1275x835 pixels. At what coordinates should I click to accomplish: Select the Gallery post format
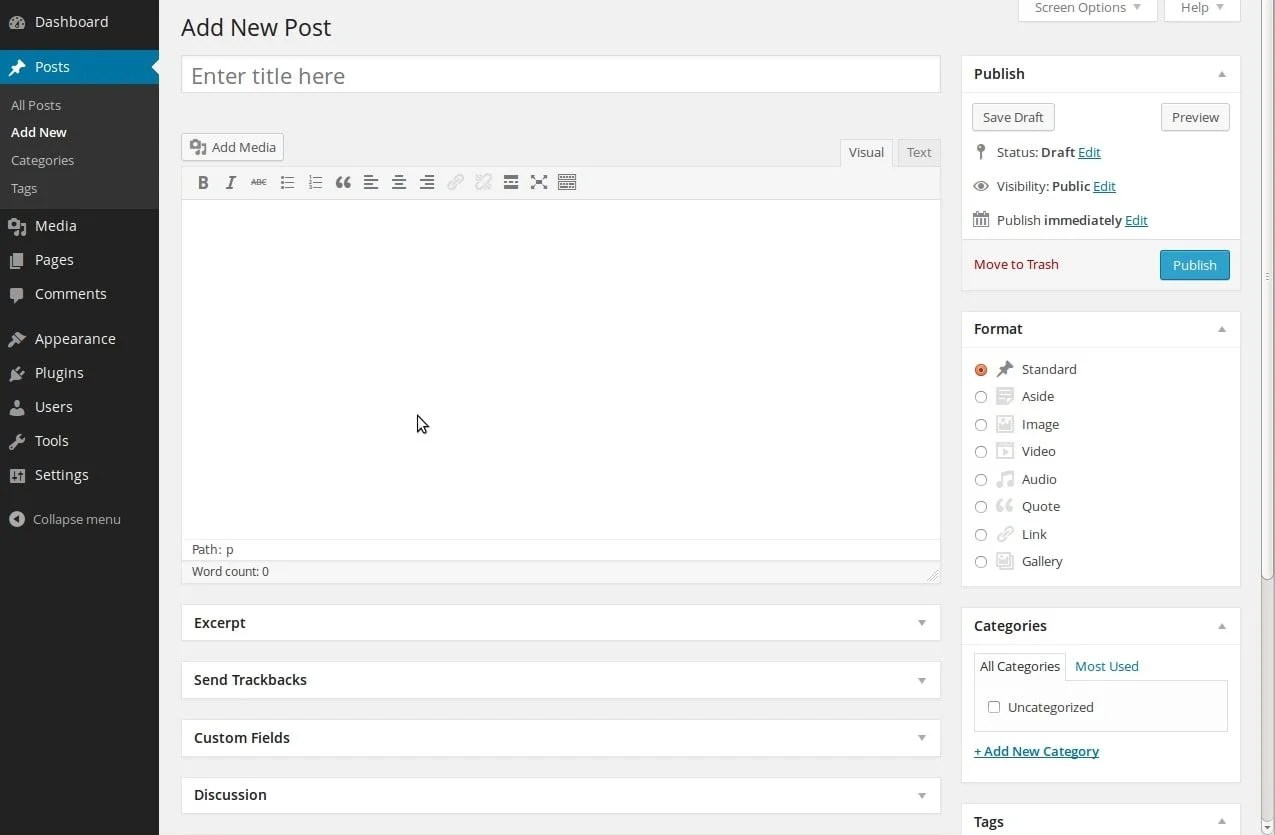point(981,562)
